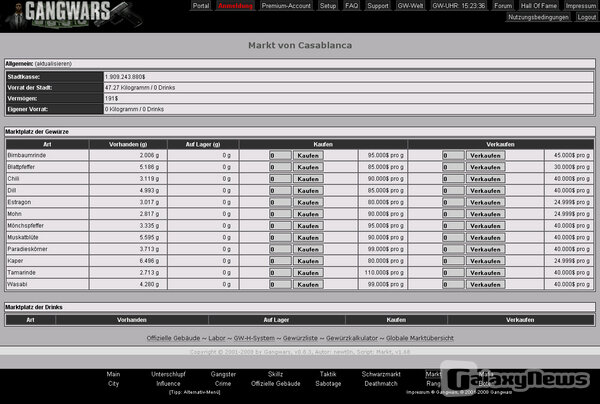Click Verkaufen button for Kaper
600x404 pixels.
point(485,261)
